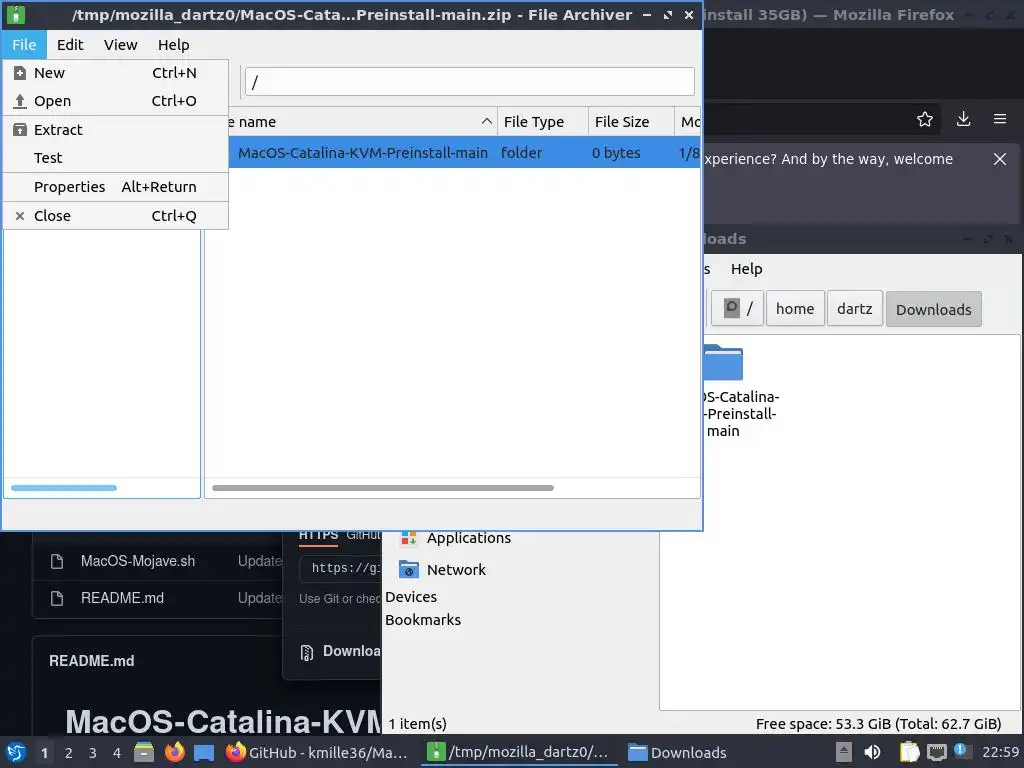
Task: Click the left pane horizontal scrollbar
Action: tap(64, 488)
